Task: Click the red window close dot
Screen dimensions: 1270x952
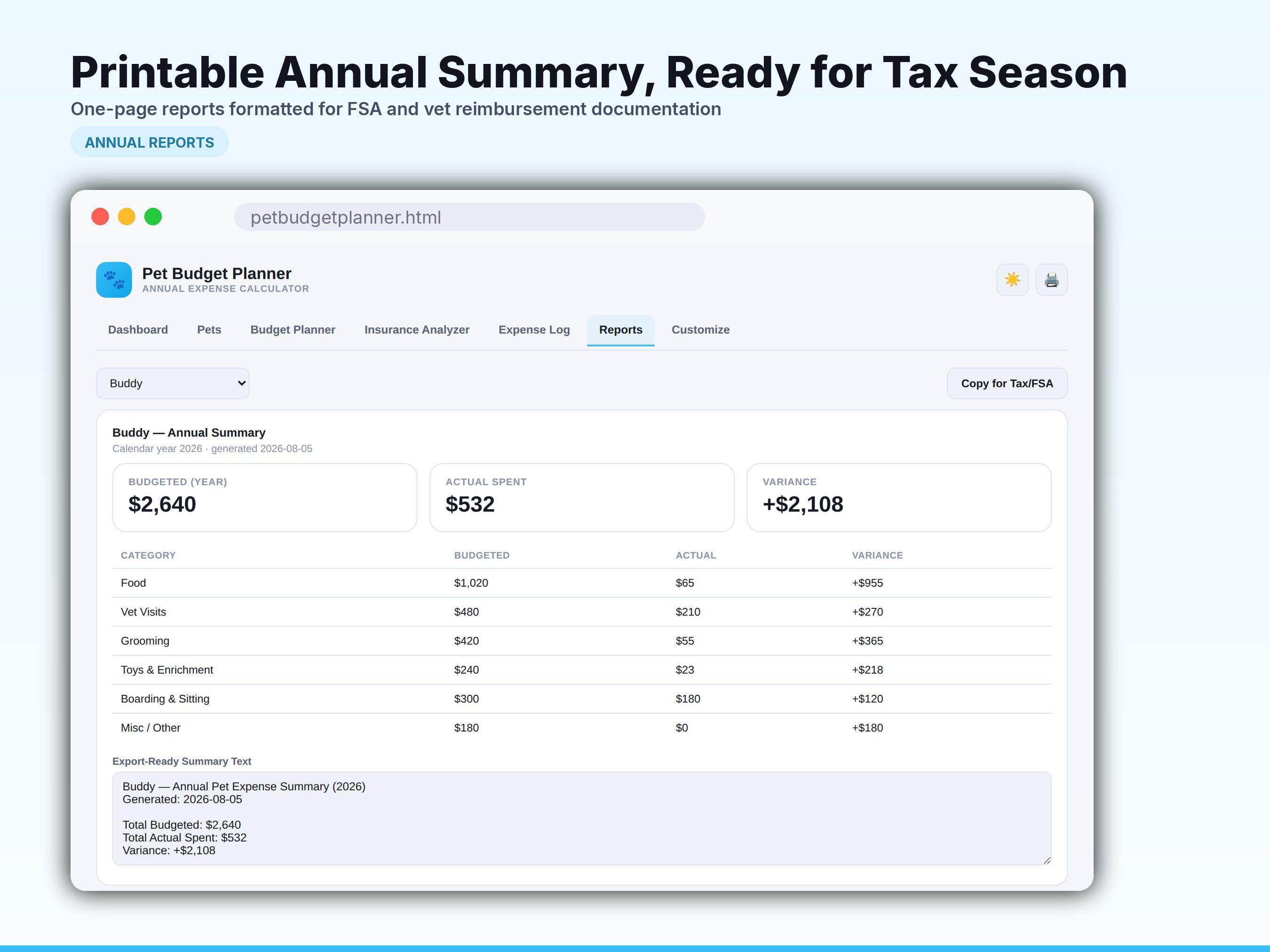Action: click(x=101, y=217)
